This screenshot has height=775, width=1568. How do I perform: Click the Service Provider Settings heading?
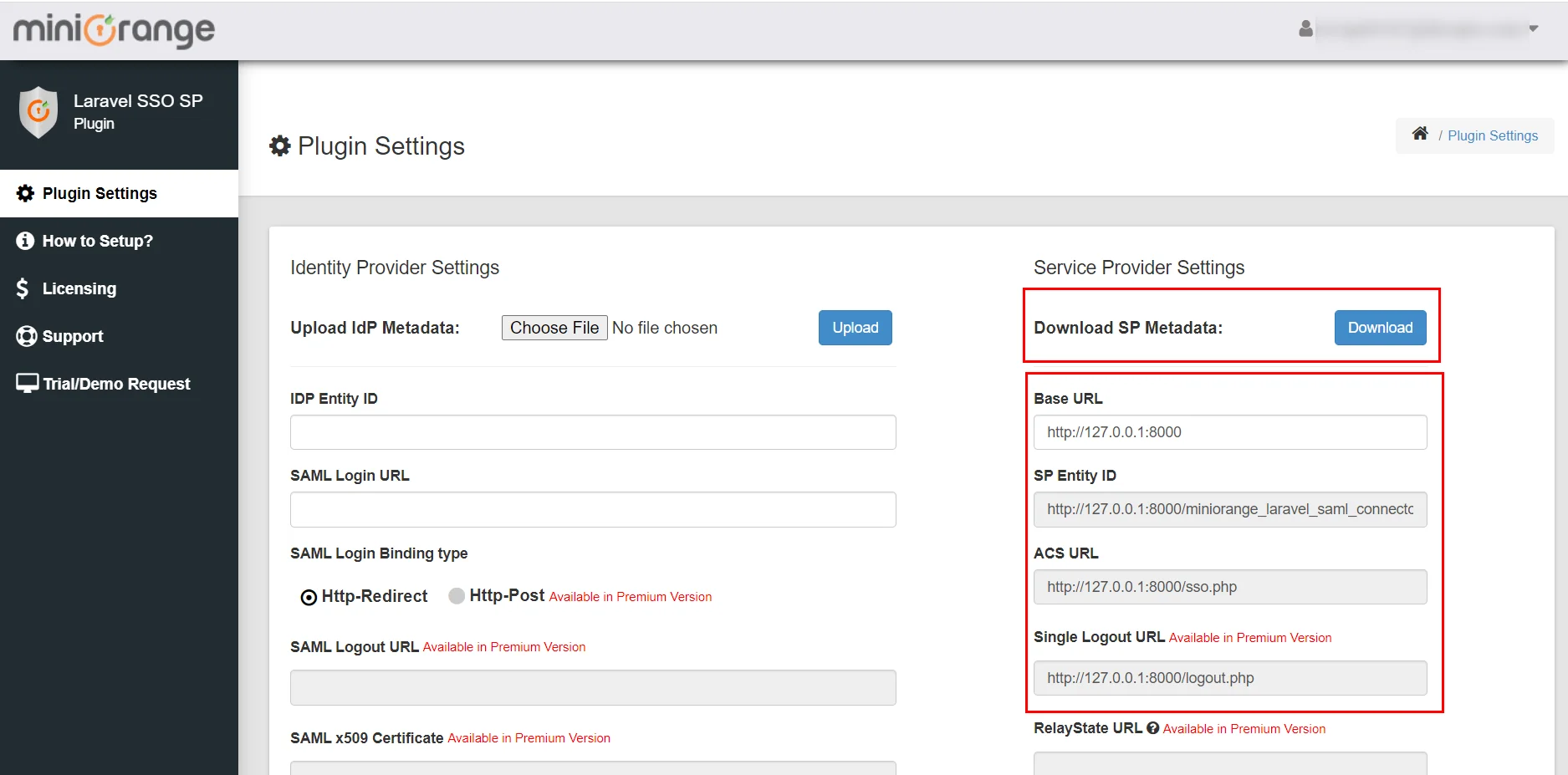(x=1139, y=268)
